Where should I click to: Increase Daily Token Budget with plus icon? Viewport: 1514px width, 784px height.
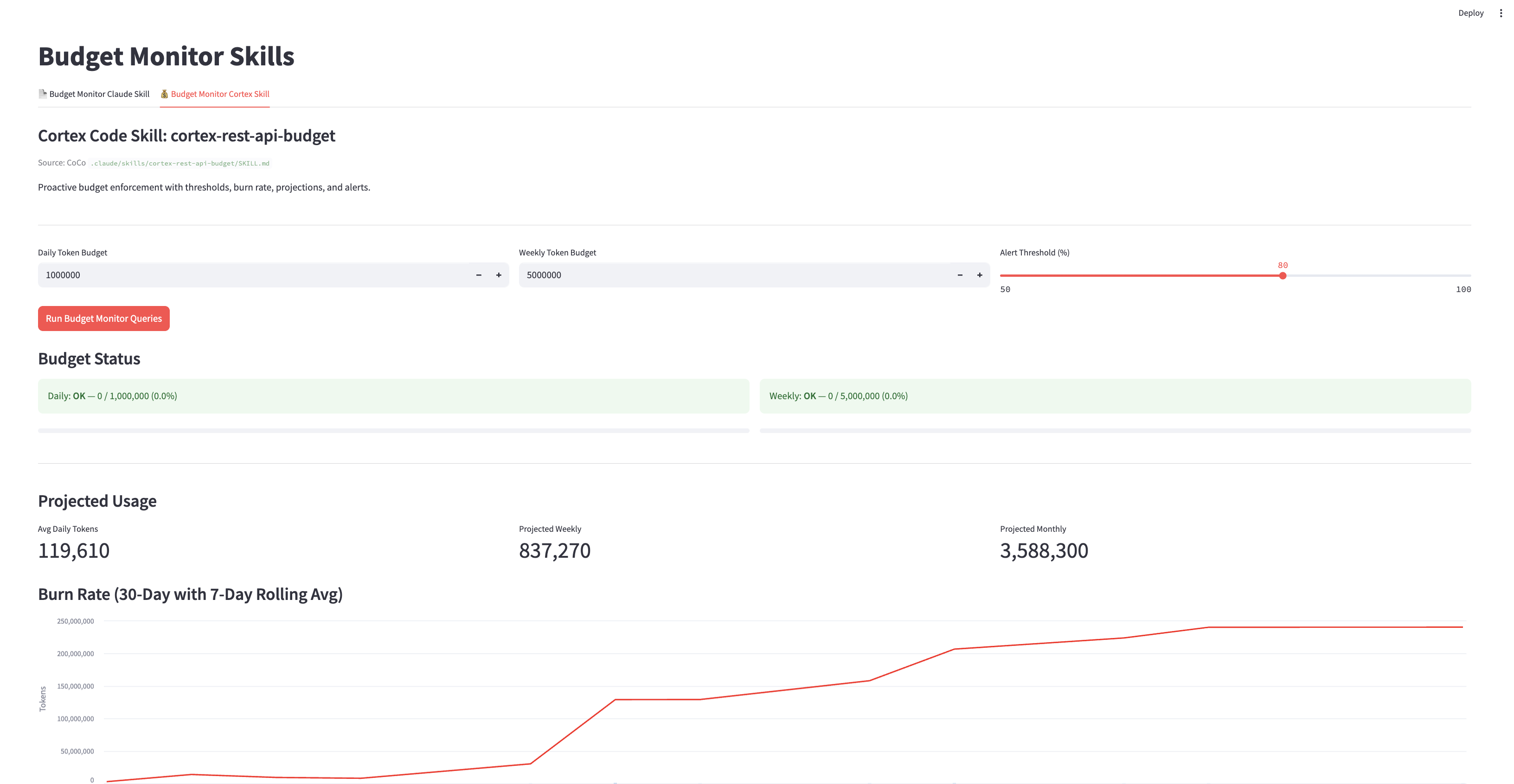click(498, 275)
